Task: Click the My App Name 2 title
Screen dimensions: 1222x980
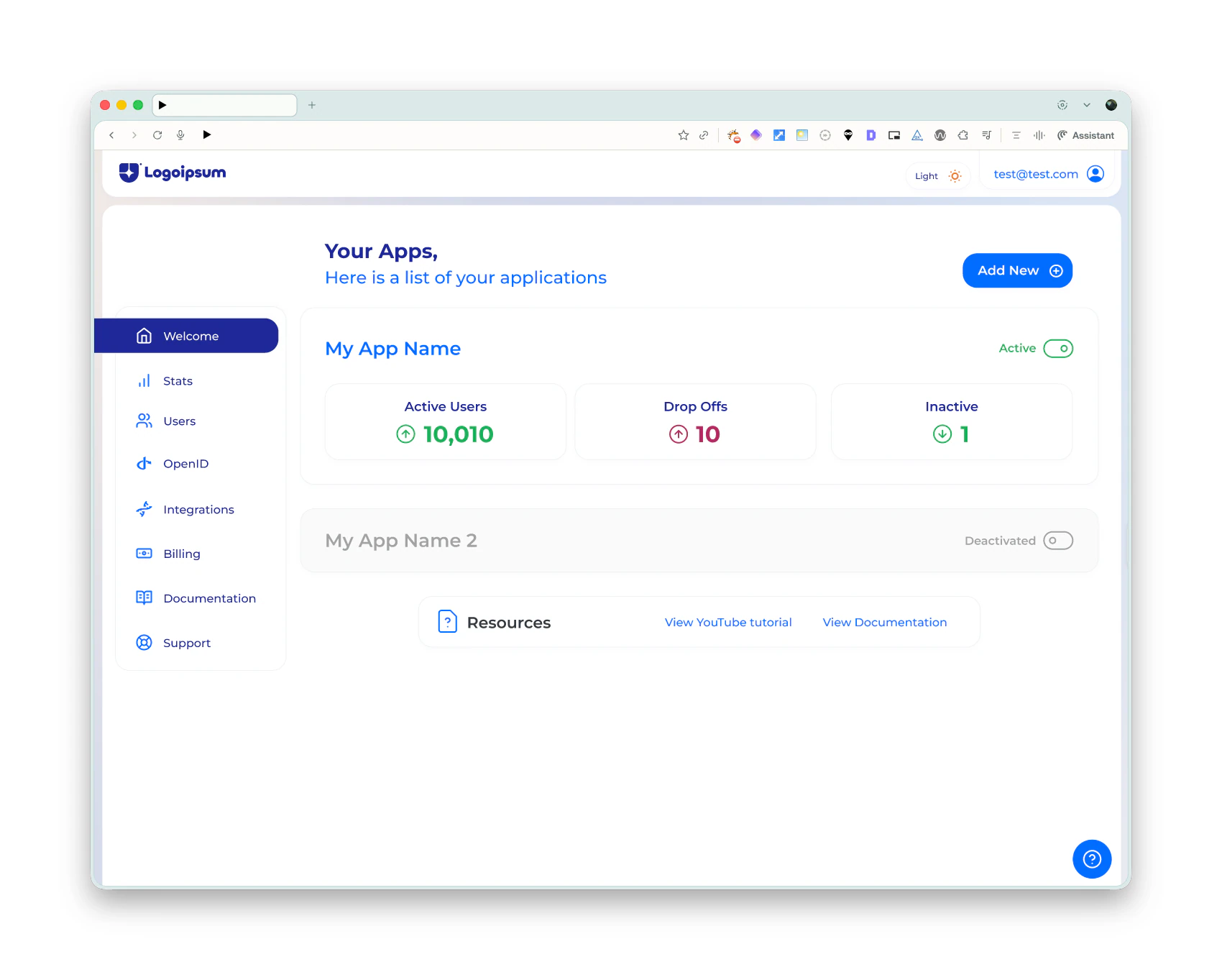Action: pyautogui.click(x=401, y=541)
